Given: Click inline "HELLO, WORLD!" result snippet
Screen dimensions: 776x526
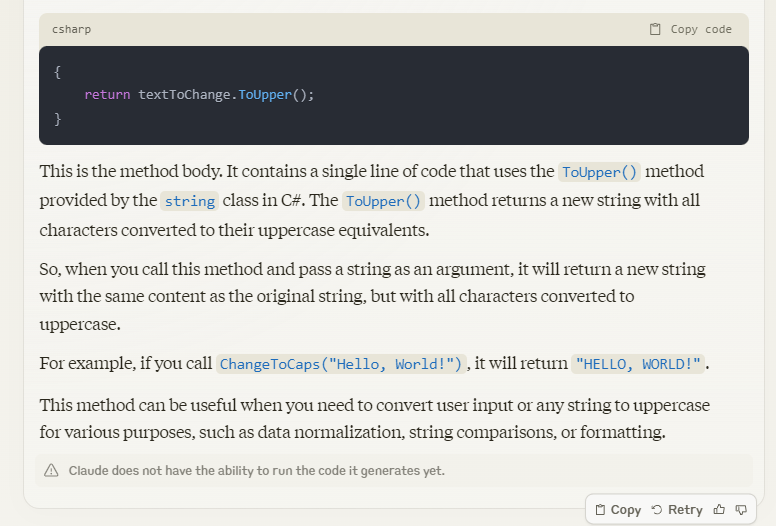Looking at the screenshot, I should pos(638,364).
